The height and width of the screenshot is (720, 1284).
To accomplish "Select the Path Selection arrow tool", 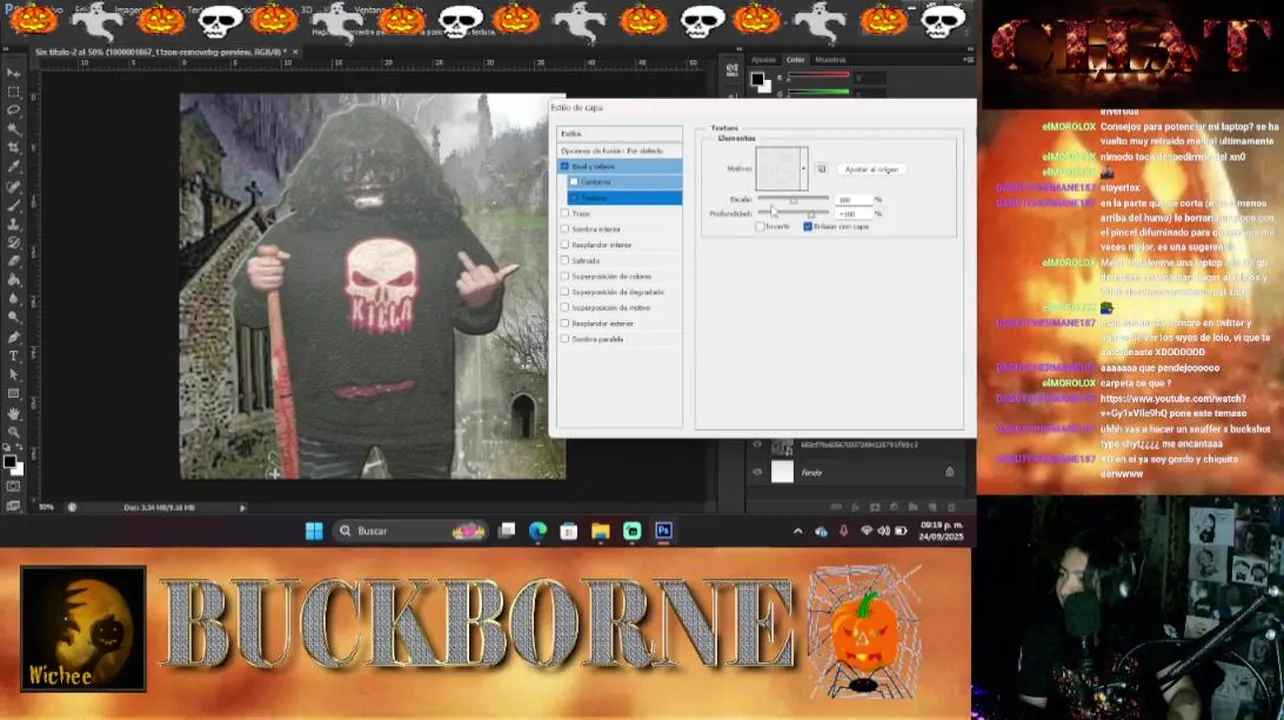I will tap(13, 375).
